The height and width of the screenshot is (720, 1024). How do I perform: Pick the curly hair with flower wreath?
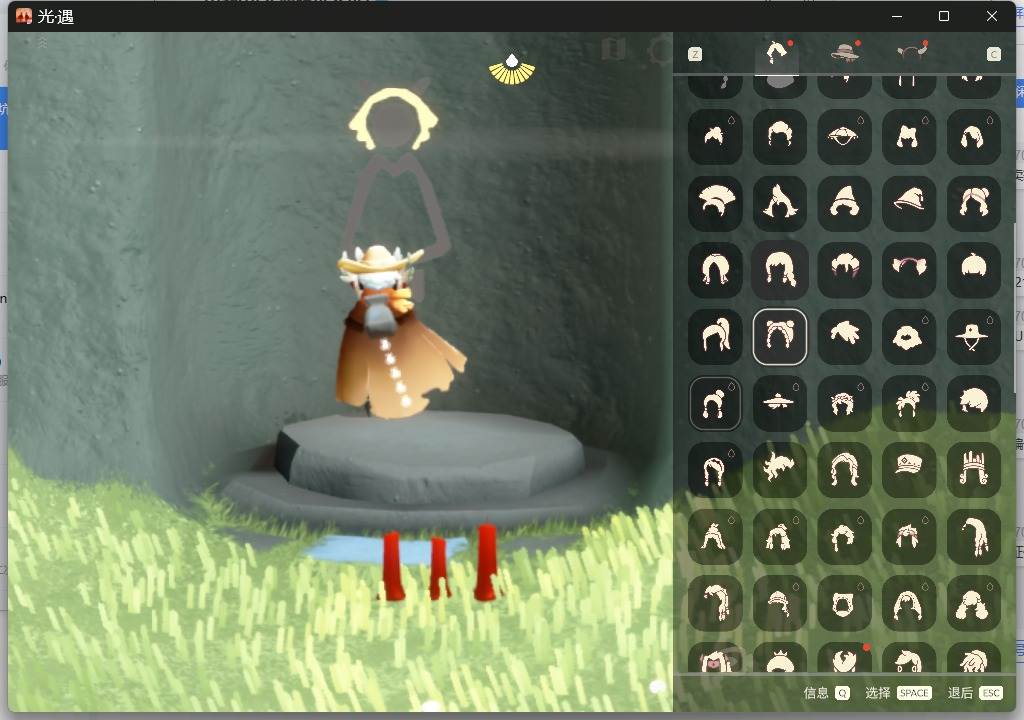(x=844, y=403)
